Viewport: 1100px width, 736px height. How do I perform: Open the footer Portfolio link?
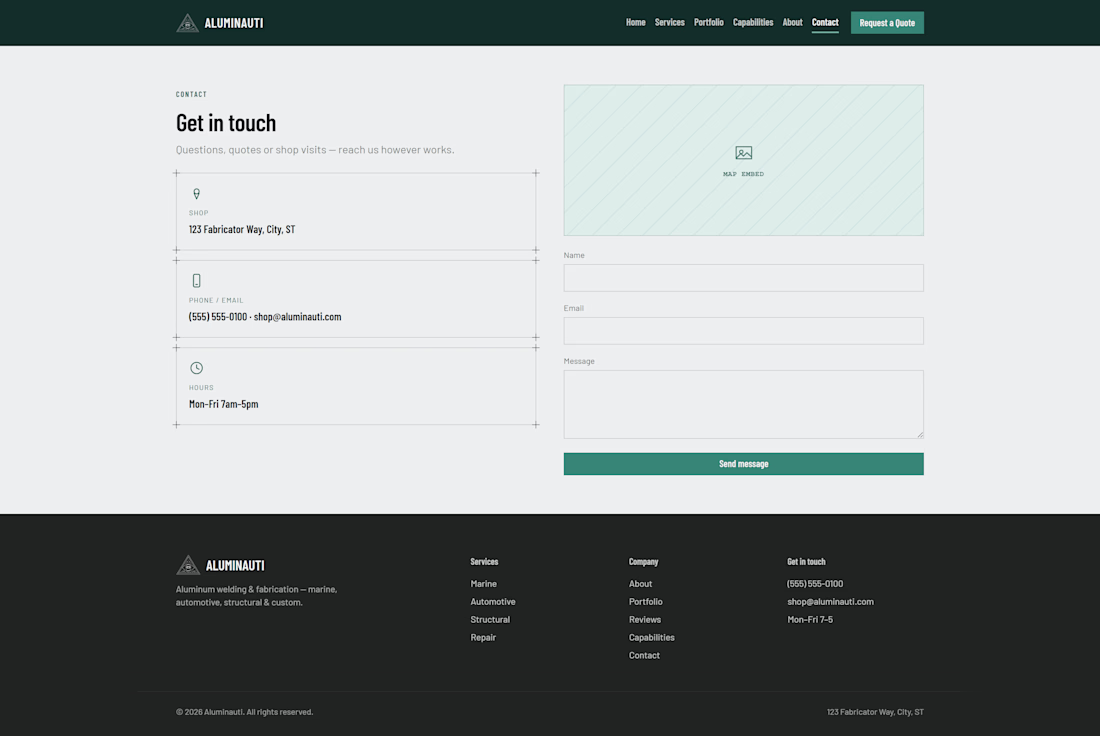point(645,601)
